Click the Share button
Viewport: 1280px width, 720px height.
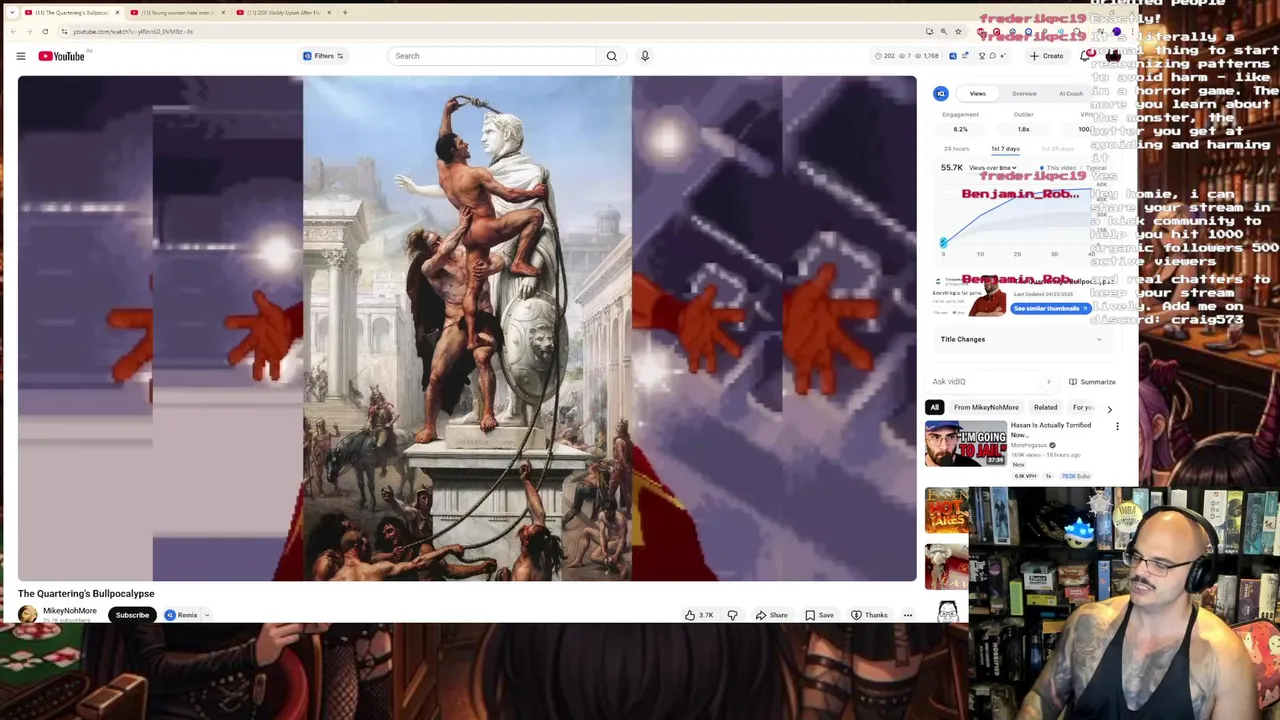[771, 615]
